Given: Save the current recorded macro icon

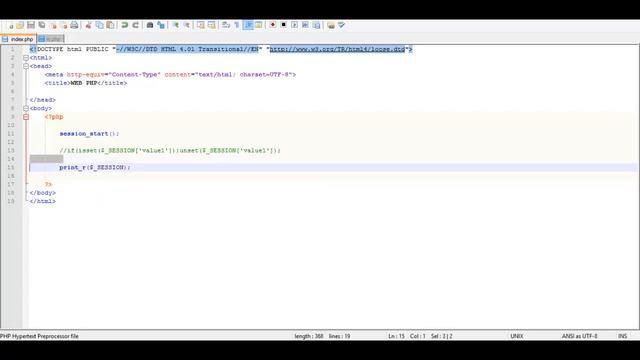Looking at the screenshot, I should (x=316, y=25).
